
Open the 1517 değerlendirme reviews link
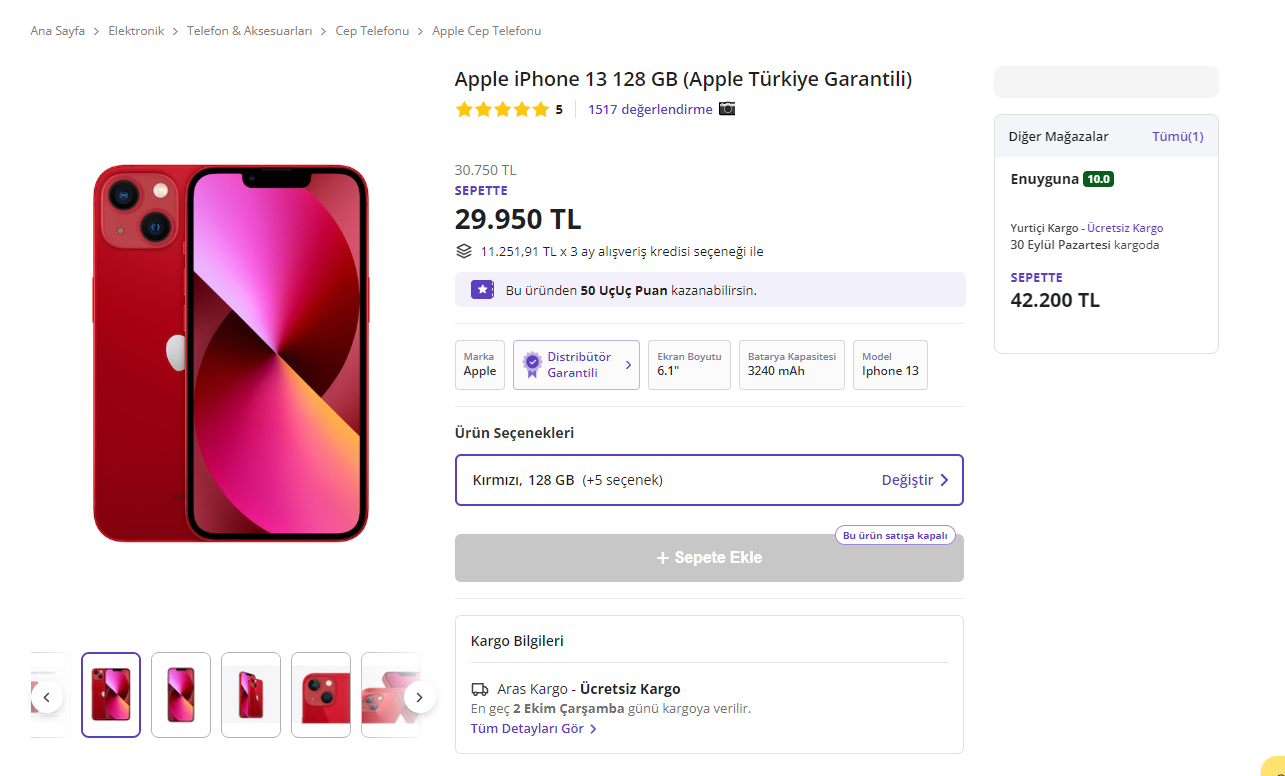click(650, 110)
